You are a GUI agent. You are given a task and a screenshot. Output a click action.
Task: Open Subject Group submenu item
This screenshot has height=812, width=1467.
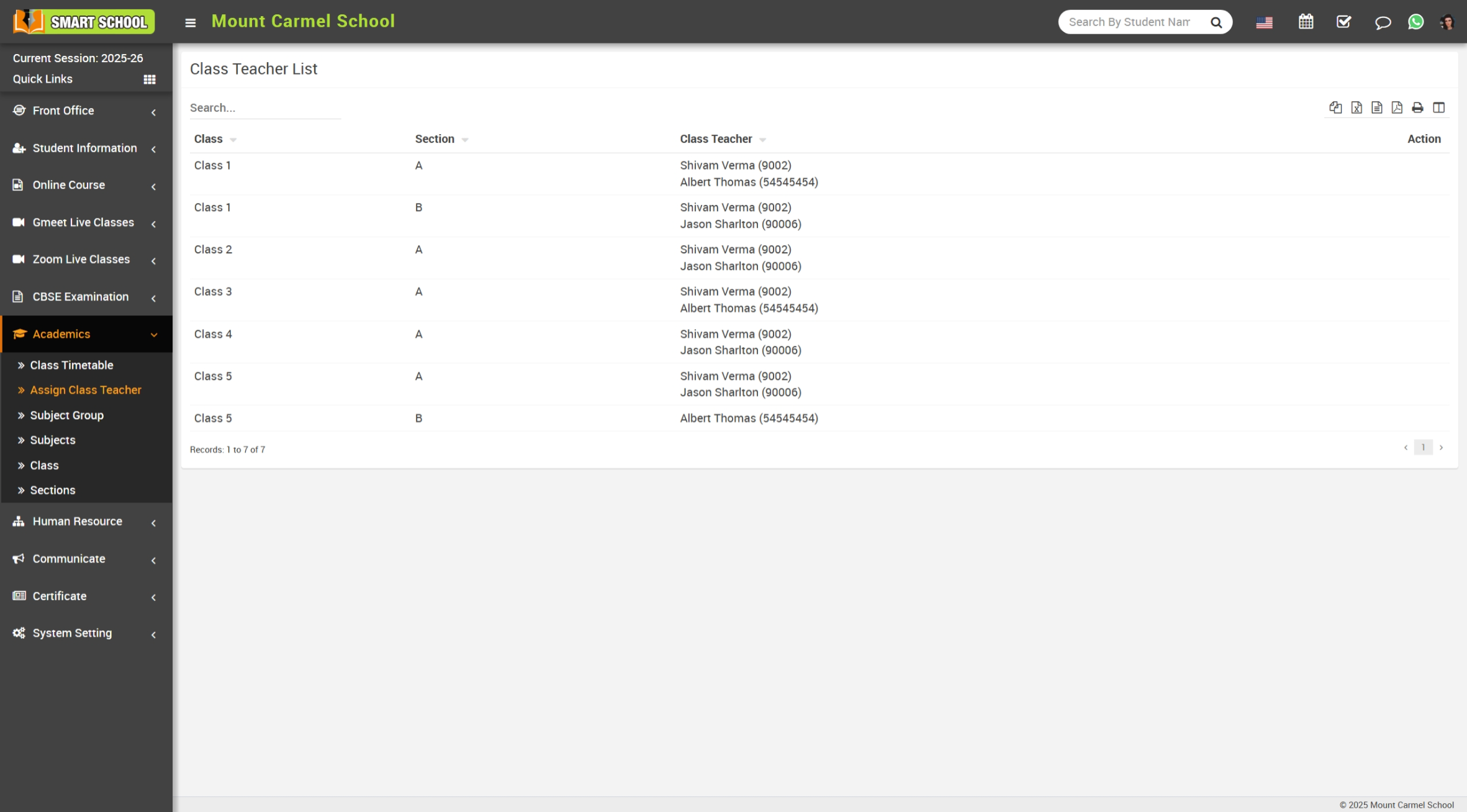coord(67,415)
